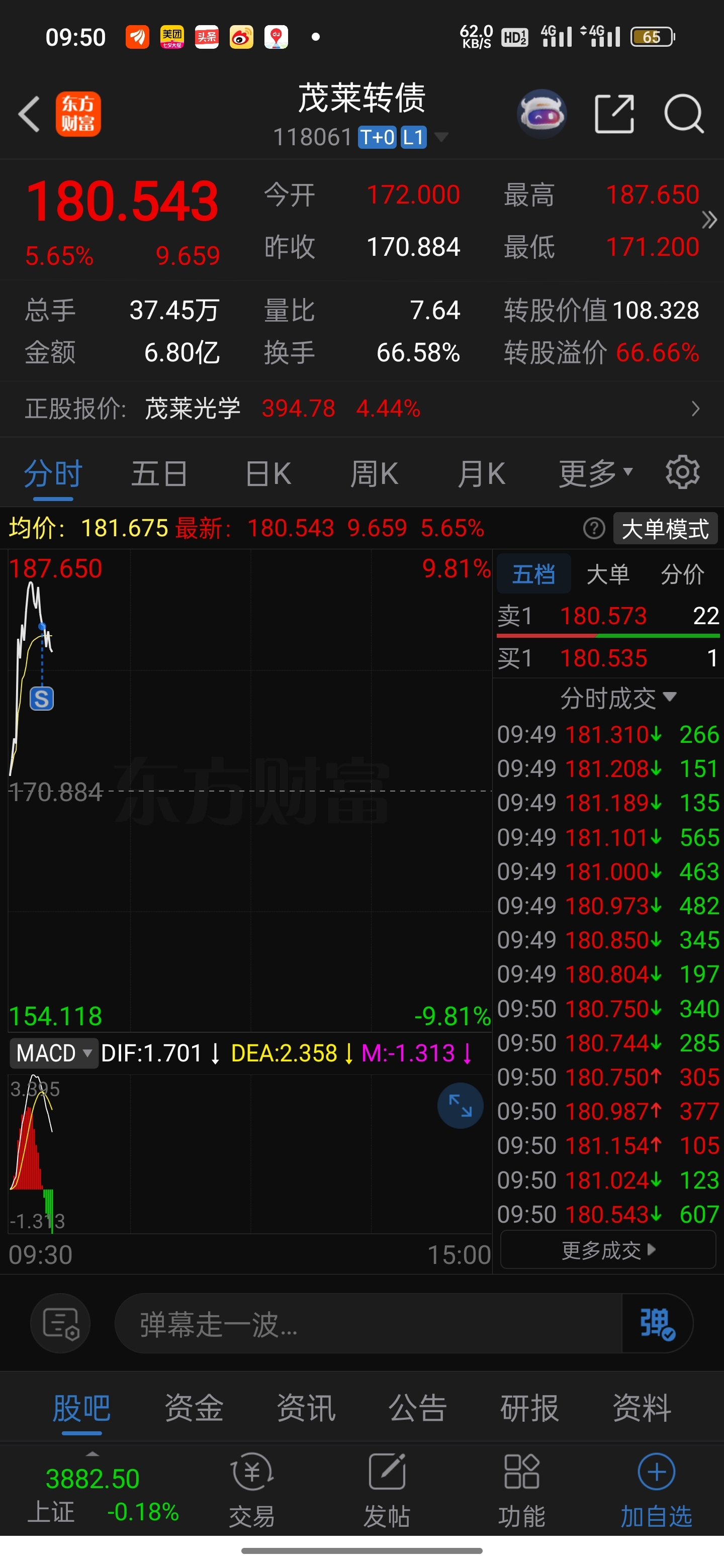Open the stock code 118061 dropdown arrow
The width and height of the screenshot is (724, 1568).
(441, 137)
